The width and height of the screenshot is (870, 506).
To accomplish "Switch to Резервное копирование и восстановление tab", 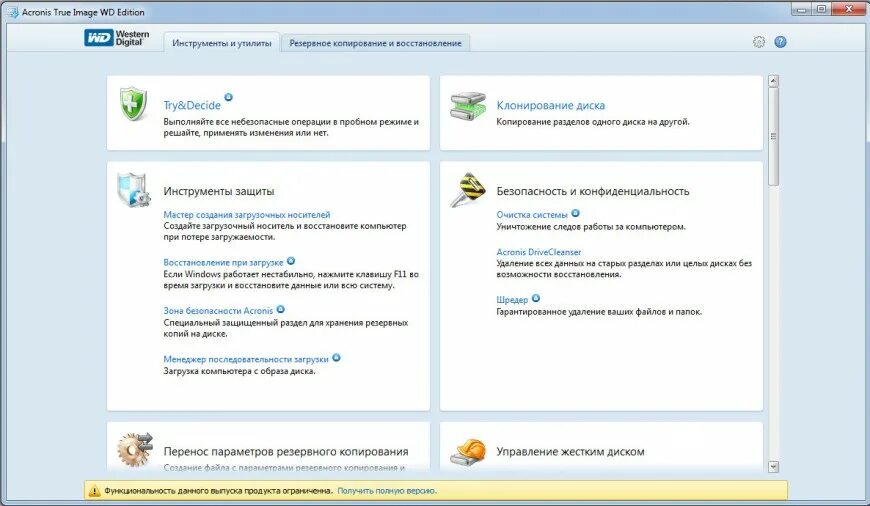I will tap(376, 43).
